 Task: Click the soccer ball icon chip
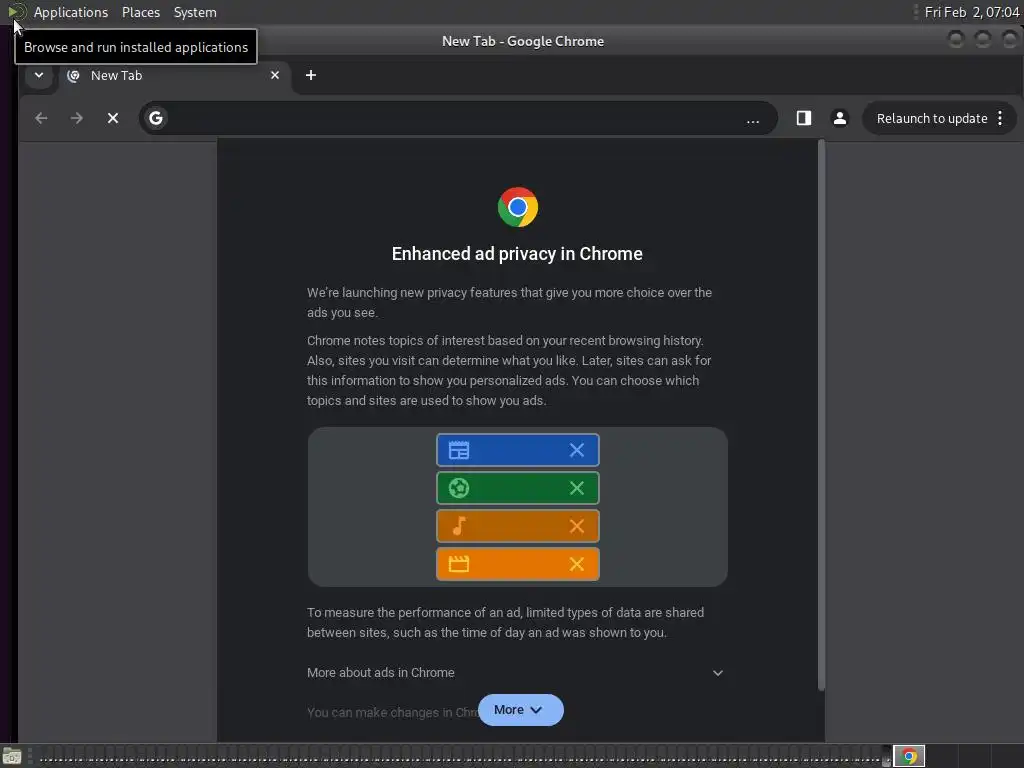pos(459,488)
